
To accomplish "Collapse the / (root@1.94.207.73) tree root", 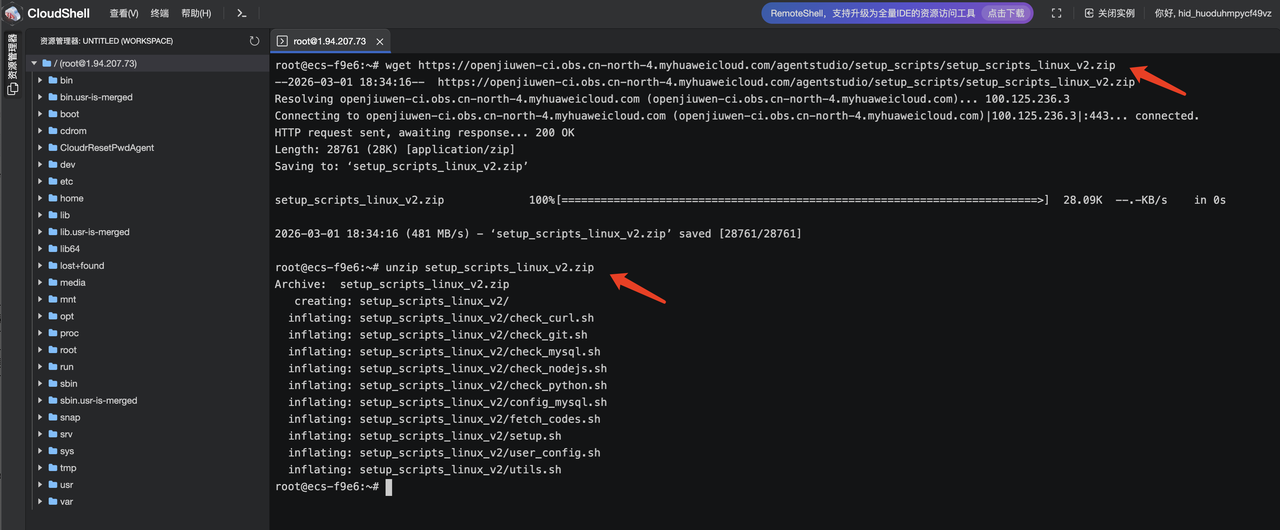I will (x=34, y=63).
